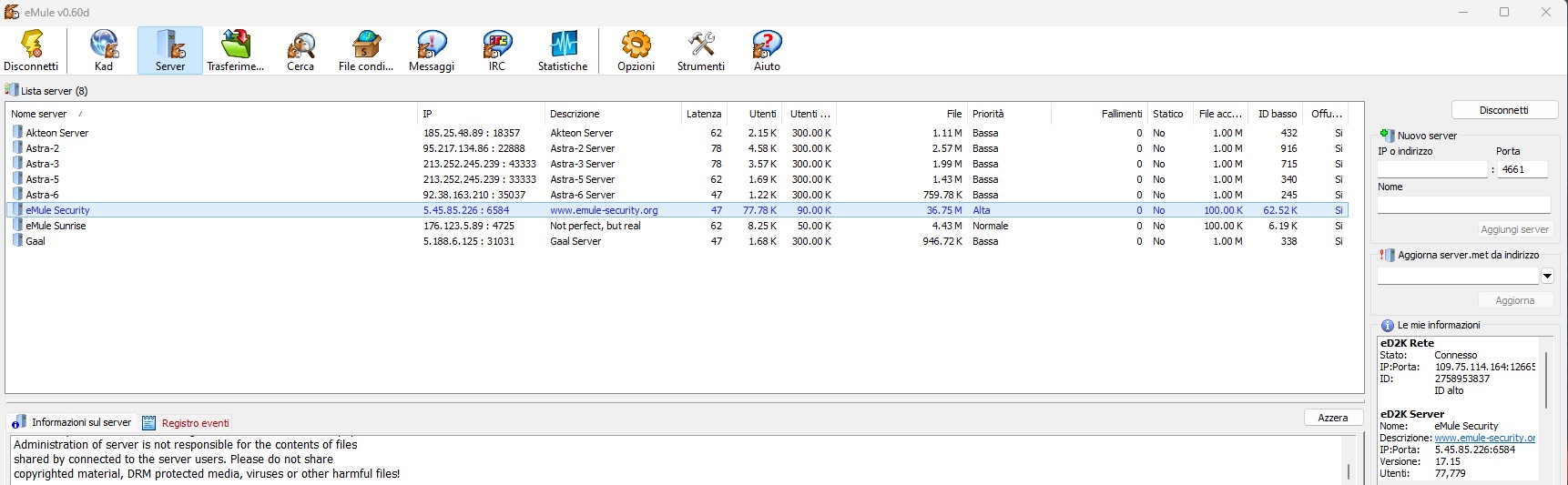Click the Disconnetti toolbar icon
The image size is (1568, 485).
[31, 51]
